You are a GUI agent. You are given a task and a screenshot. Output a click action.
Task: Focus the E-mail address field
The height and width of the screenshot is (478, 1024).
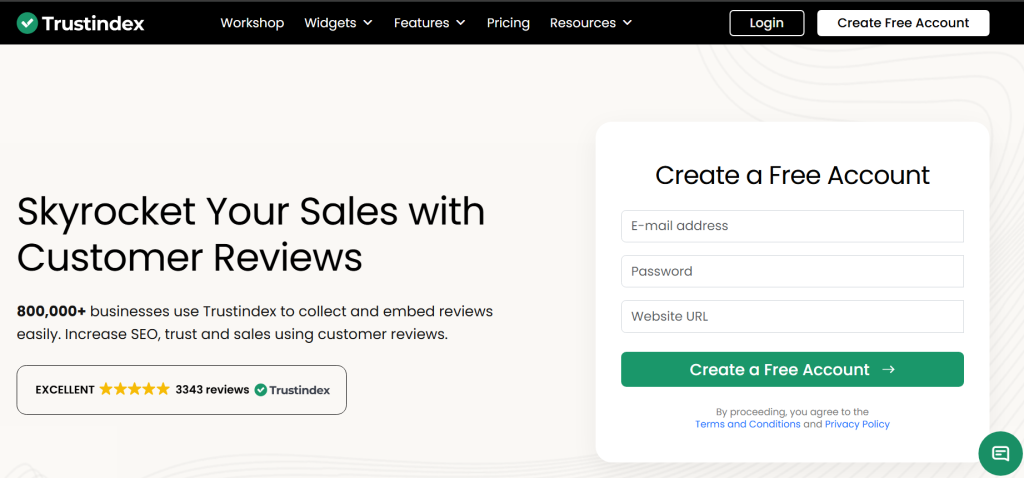tap(792, 226)
